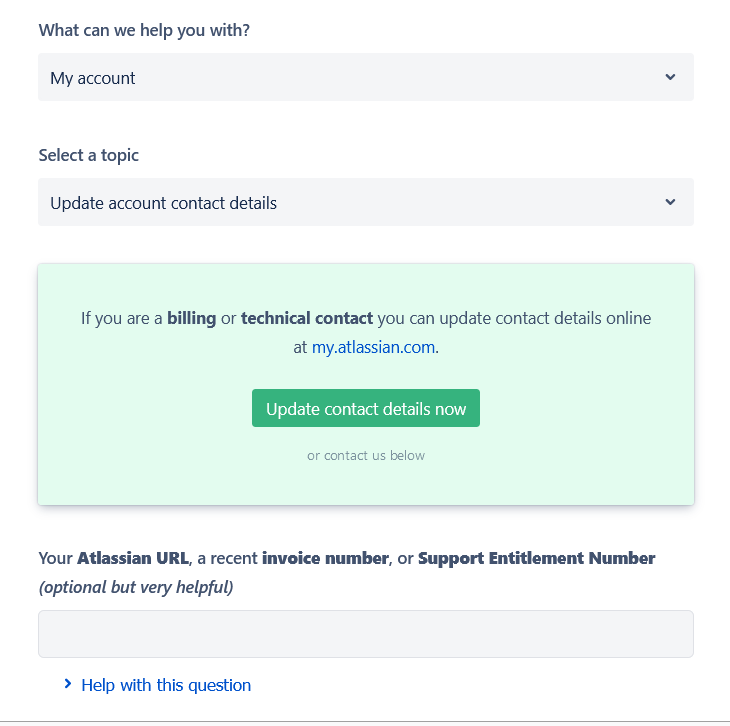Select the 'My account' value text
Viewport: 730px width, 726px height.
click(93, 78)
